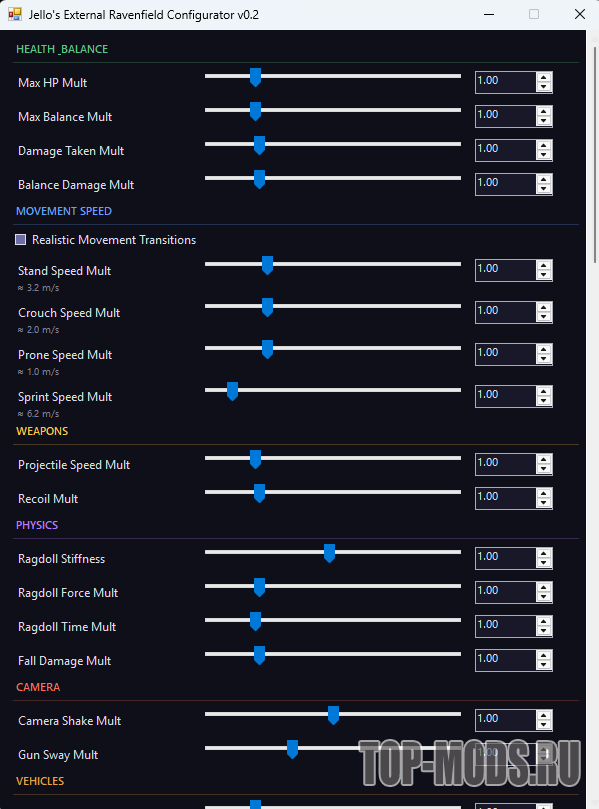
Task: Click the Sprint Speed Mult slider thumb
Action: 233,391
